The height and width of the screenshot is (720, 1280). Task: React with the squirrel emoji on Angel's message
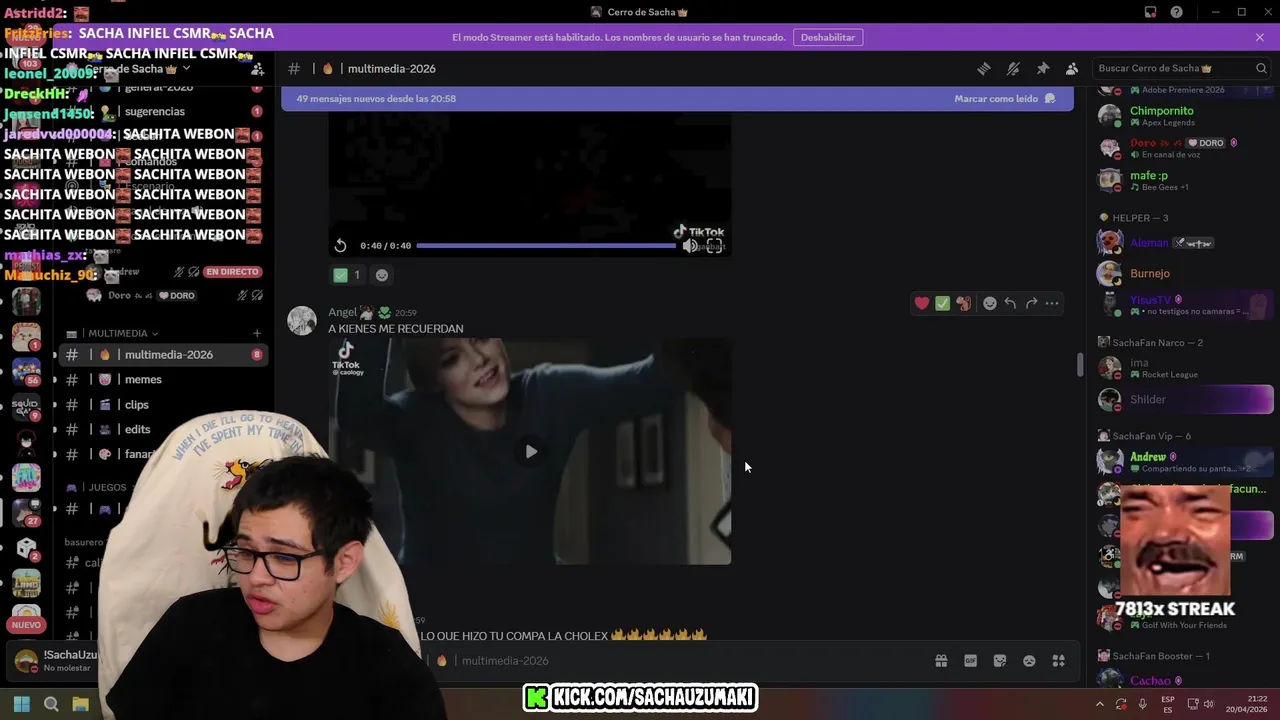coord(963,303)
